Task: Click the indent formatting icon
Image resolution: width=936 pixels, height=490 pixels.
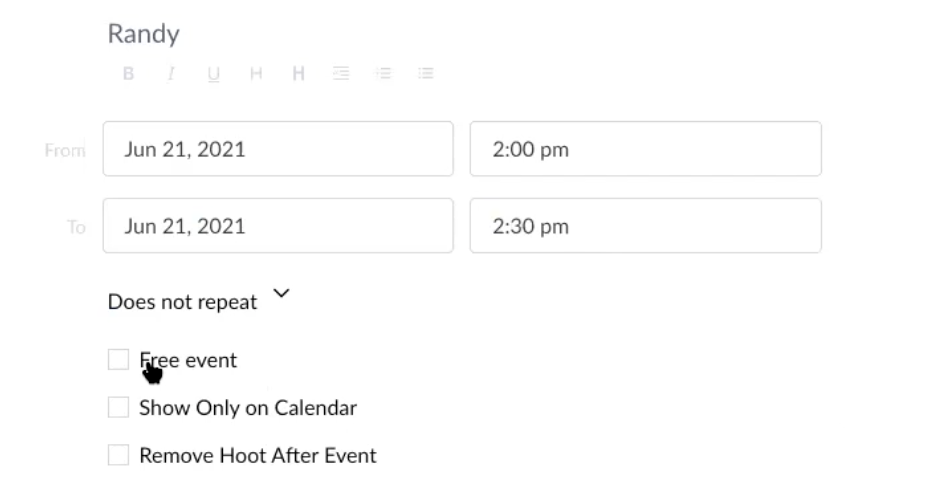Action: click(341, 74)
